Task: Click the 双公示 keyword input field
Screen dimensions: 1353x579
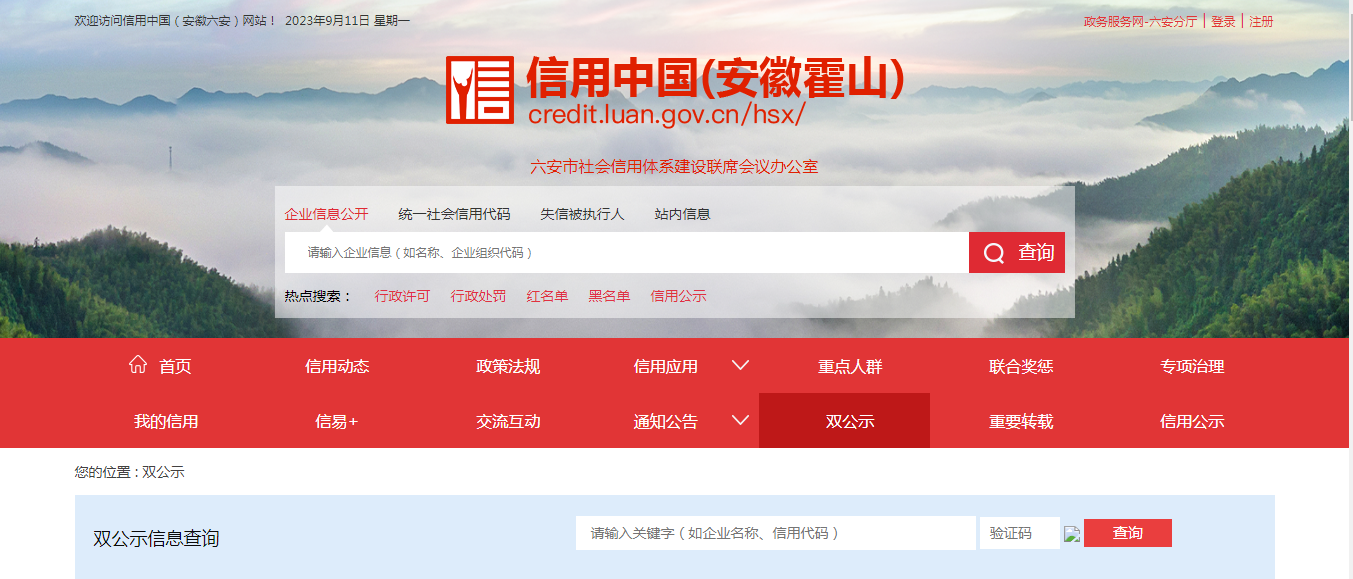Action: (775, 533)
